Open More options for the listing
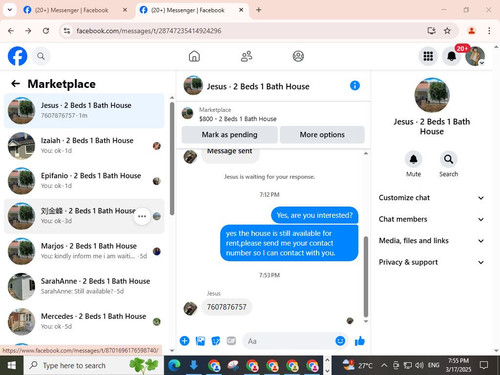500x375 pixels. tap(322, 135)
